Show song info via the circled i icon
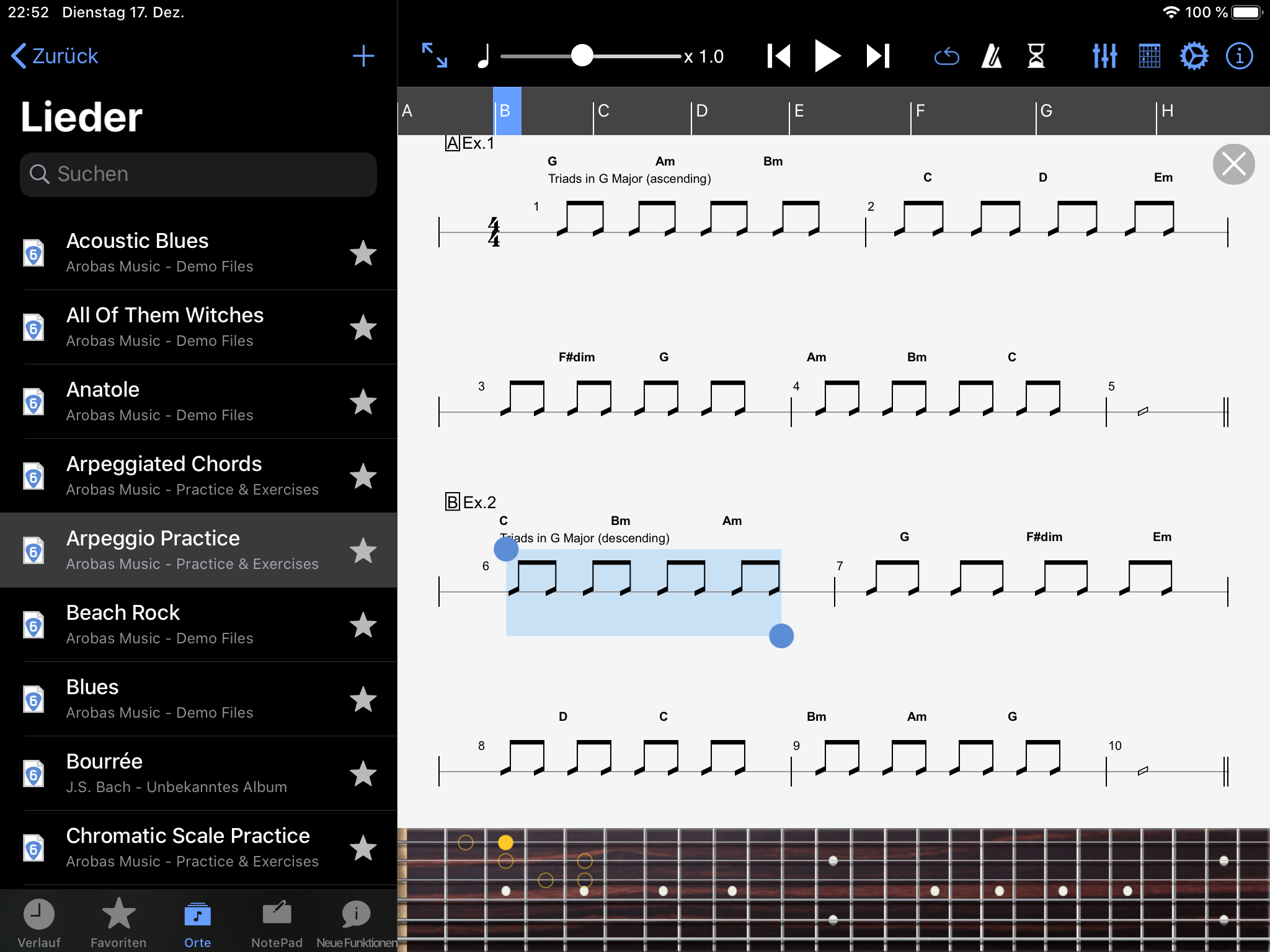The image size is (1270, 952). click(1239, 56)
